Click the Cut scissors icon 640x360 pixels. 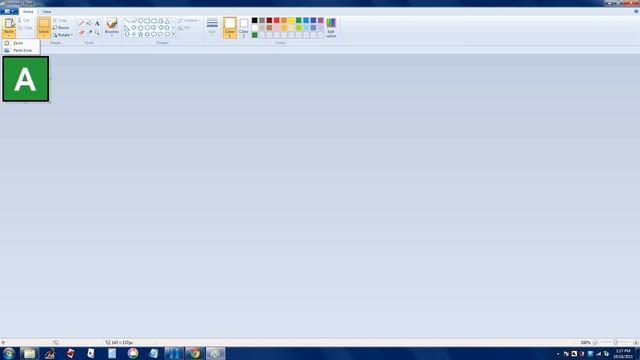[x=20, y=20]
